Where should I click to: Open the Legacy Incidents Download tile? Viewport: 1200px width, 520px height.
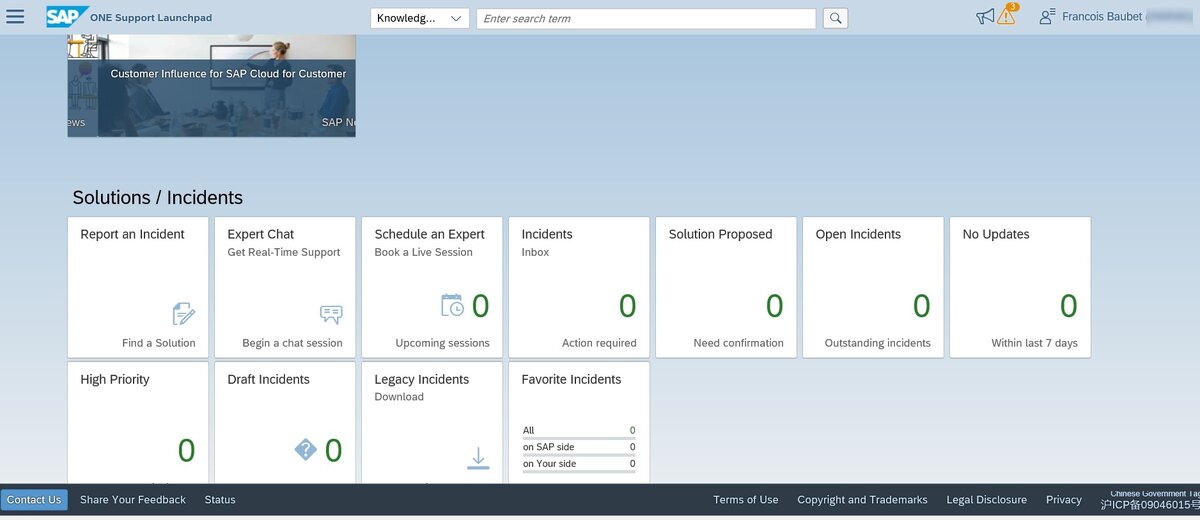click(x=432, y=423)
